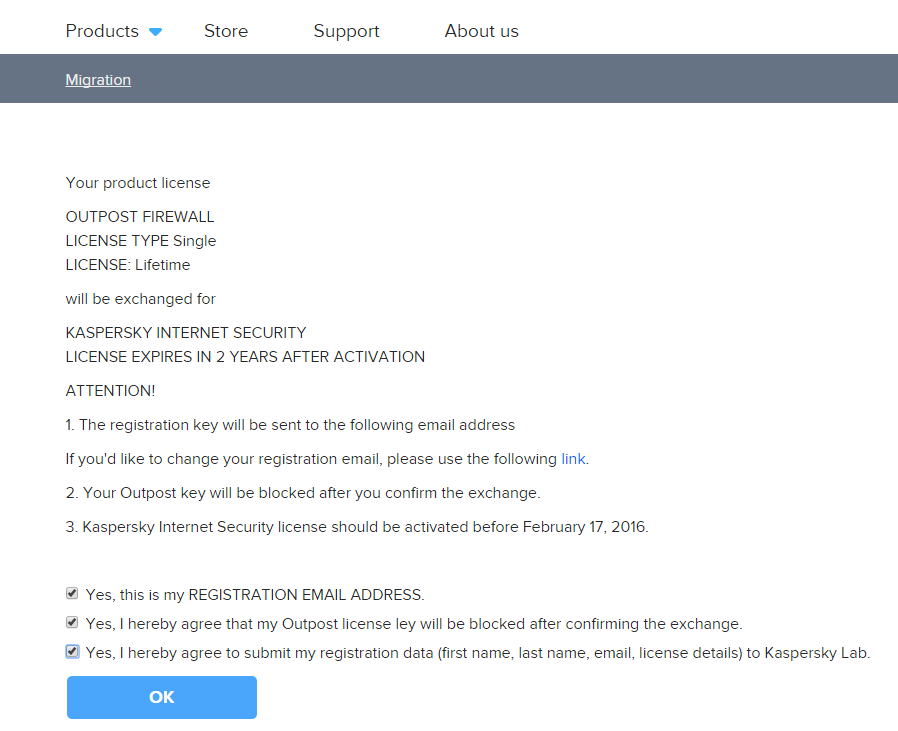Follow the 'link' to change registration email
Viewport: 898px width, 731px height.
573,459
